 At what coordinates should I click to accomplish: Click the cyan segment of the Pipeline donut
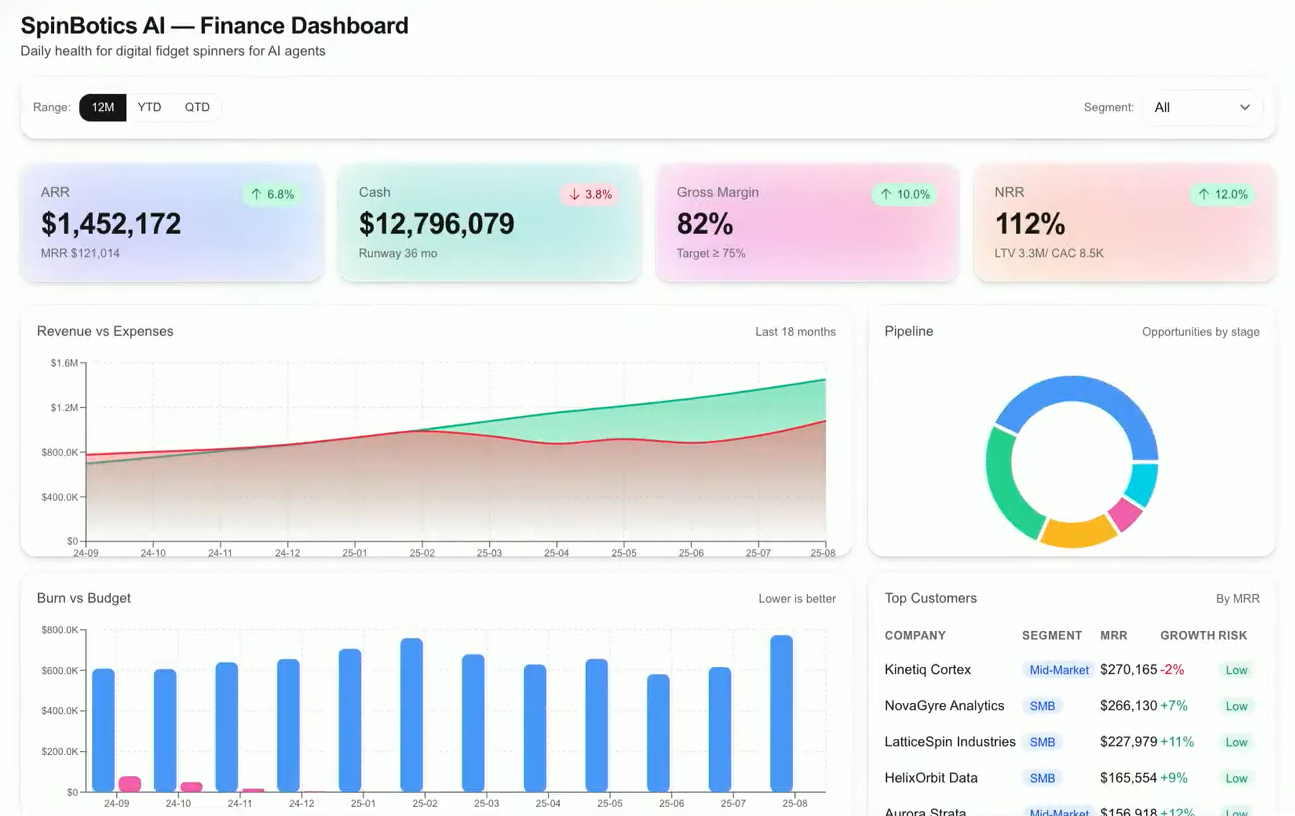tap(1142, 483)
